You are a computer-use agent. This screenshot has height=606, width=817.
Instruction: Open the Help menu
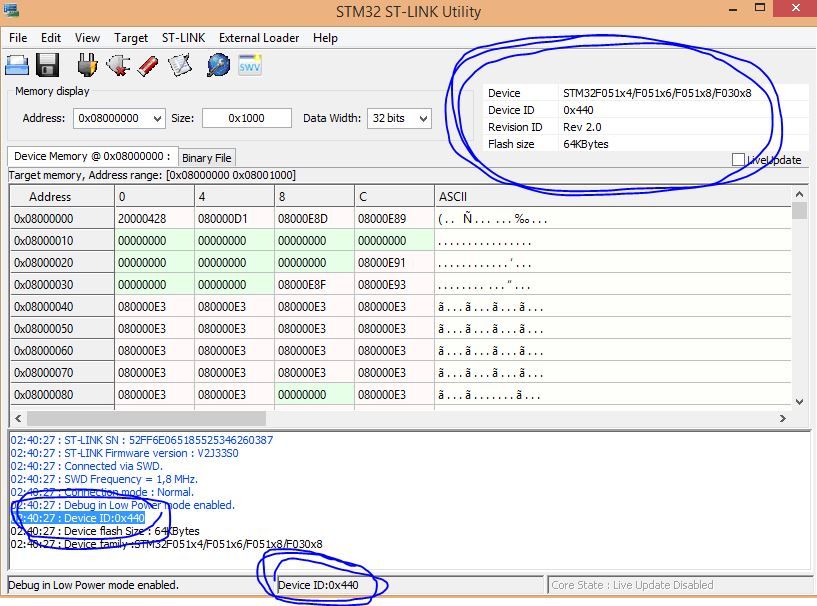click(325, 38)
